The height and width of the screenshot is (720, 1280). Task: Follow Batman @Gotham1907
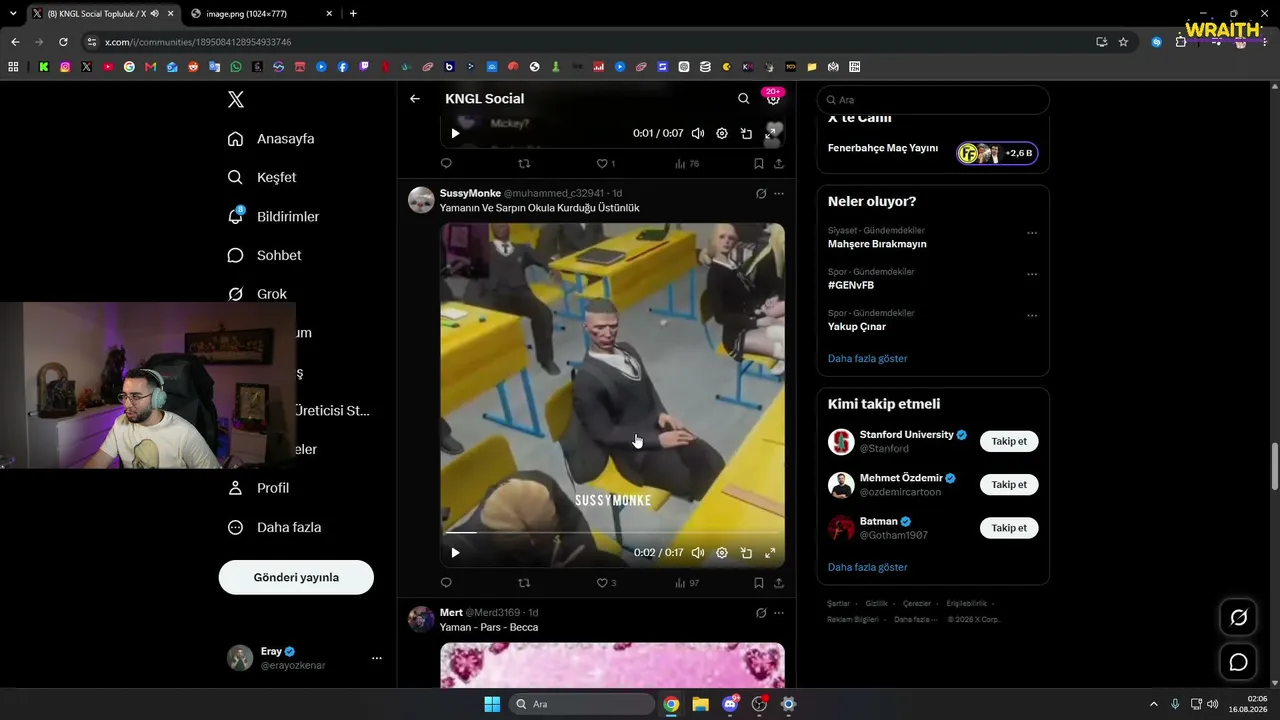click(x=1009, y=528)
